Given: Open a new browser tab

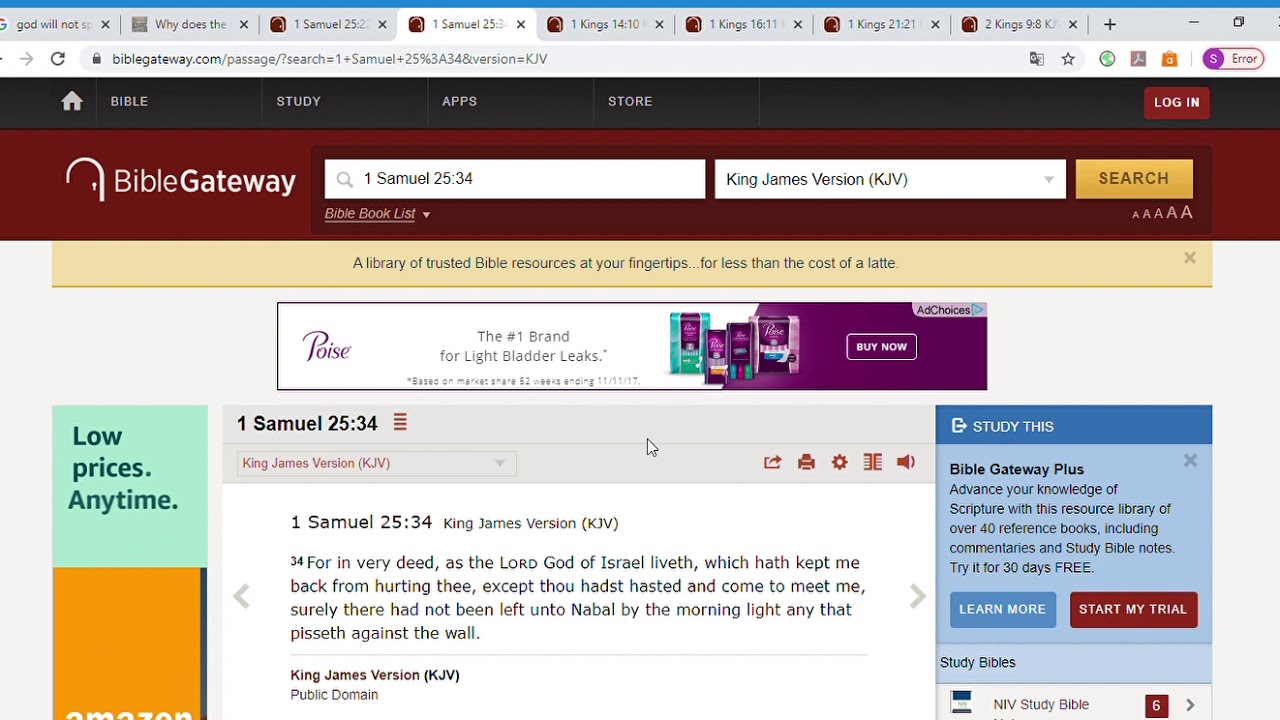Looking at the screenshot, I should click(x=1110, y=24).
